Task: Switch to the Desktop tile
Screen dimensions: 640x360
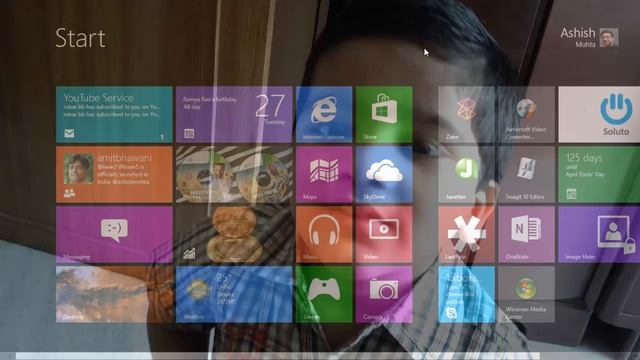Action: tap(114, 294)
